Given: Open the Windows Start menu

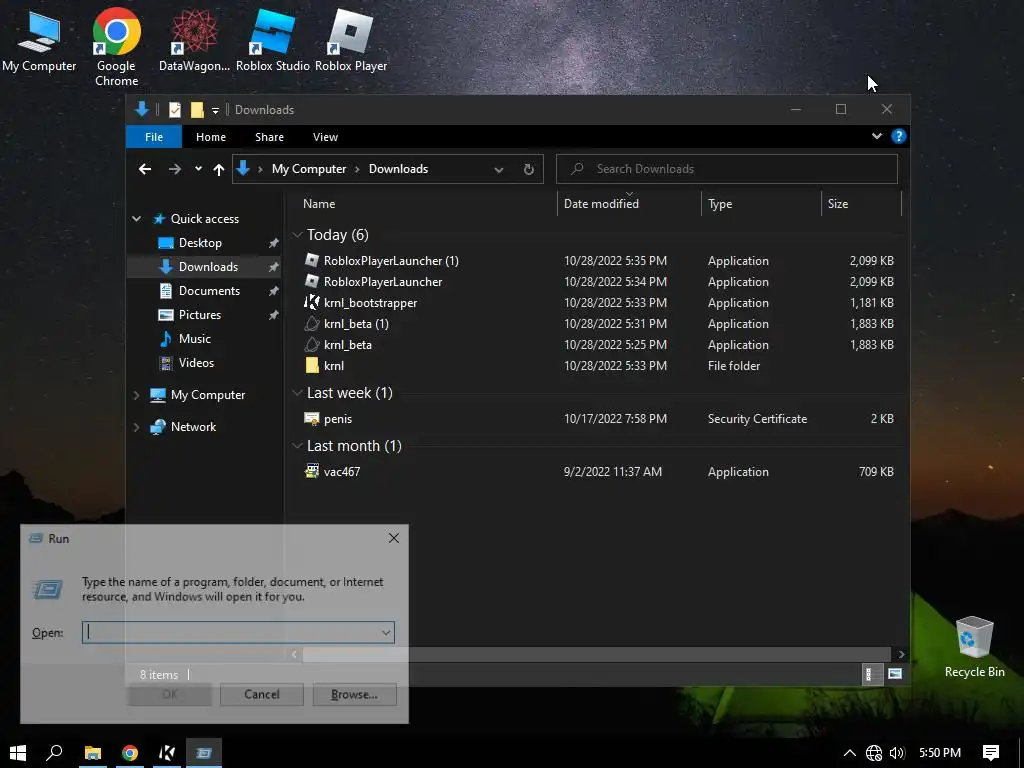Looking at the screenshot, I should click(18, 753).
